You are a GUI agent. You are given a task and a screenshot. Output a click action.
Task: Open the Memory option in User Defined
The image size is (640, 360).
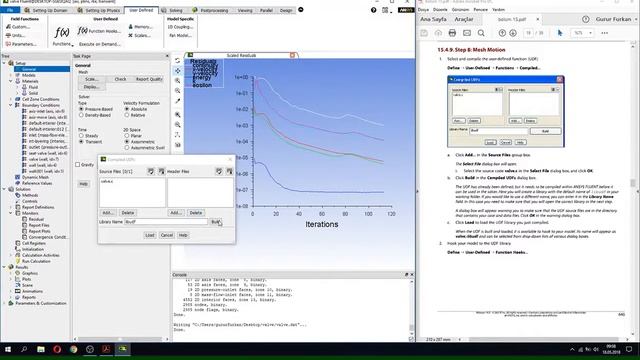tap(140, 27)
